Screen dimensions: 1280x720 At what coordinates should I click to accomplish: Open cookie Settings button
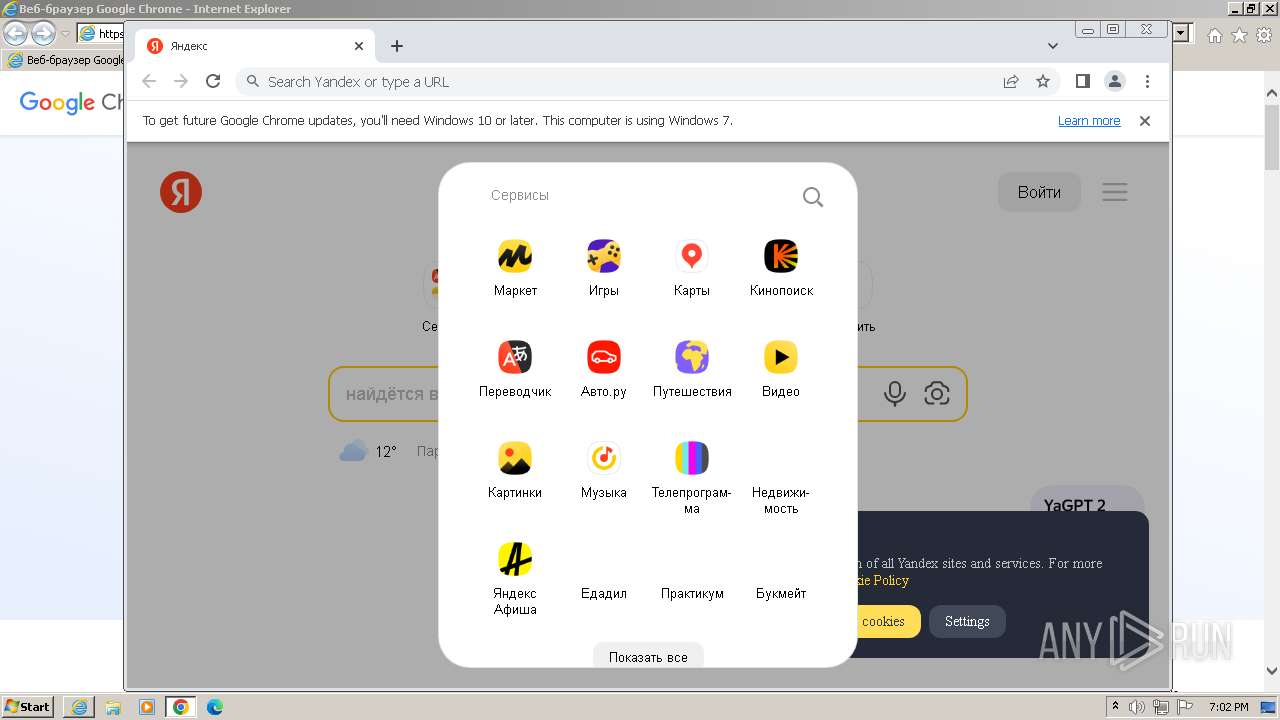(x=967, y=621)
